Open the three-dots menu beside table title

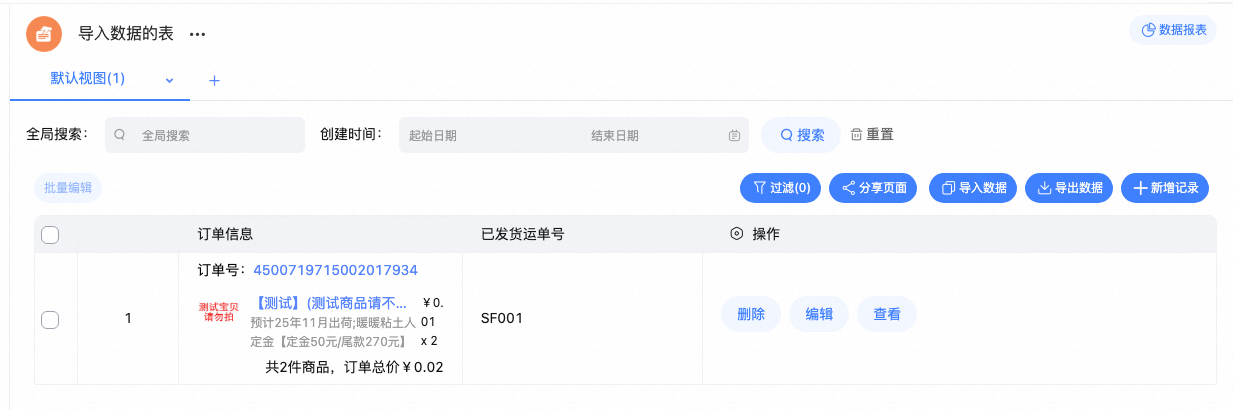(x=197, y=34)
